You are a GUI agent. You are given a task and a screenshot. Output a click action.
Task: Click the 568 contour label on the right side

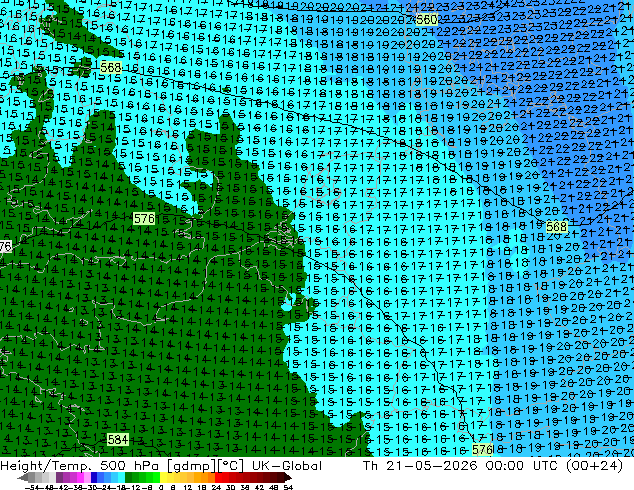pos(556,226)
